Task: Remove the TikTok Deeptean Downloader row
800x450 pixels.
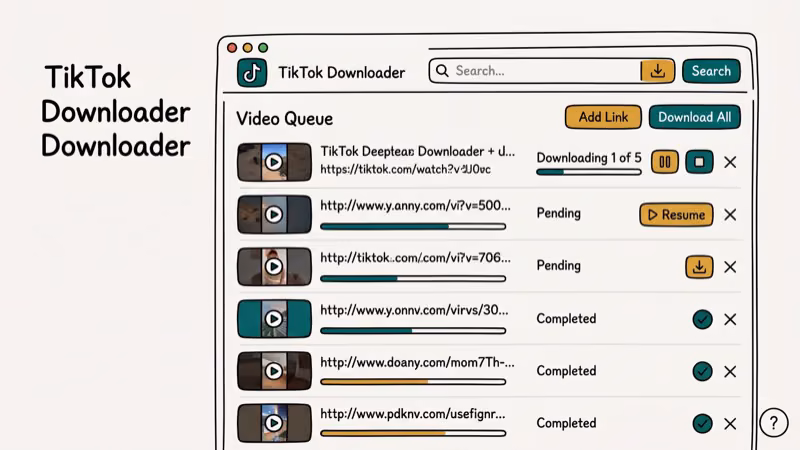Action: point(730,162)
